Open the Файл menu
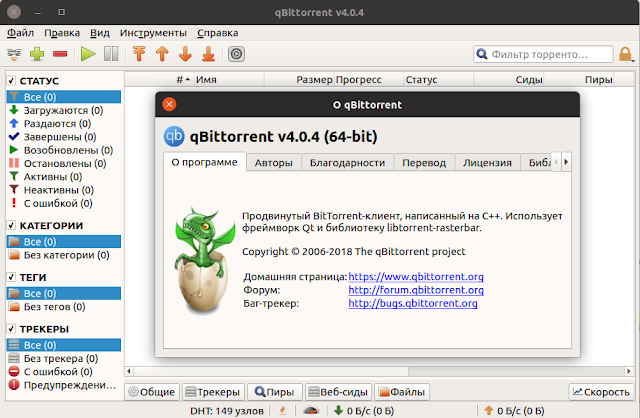Viewport: 640px width, 418px height. [20, 33]
